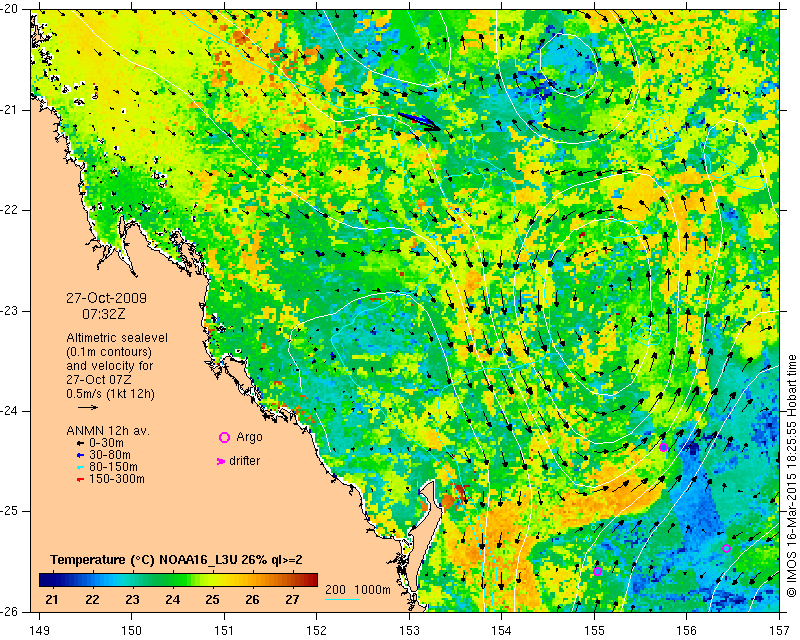
Task: Click the time label 07:32Z
Action: tap(104, 314)
